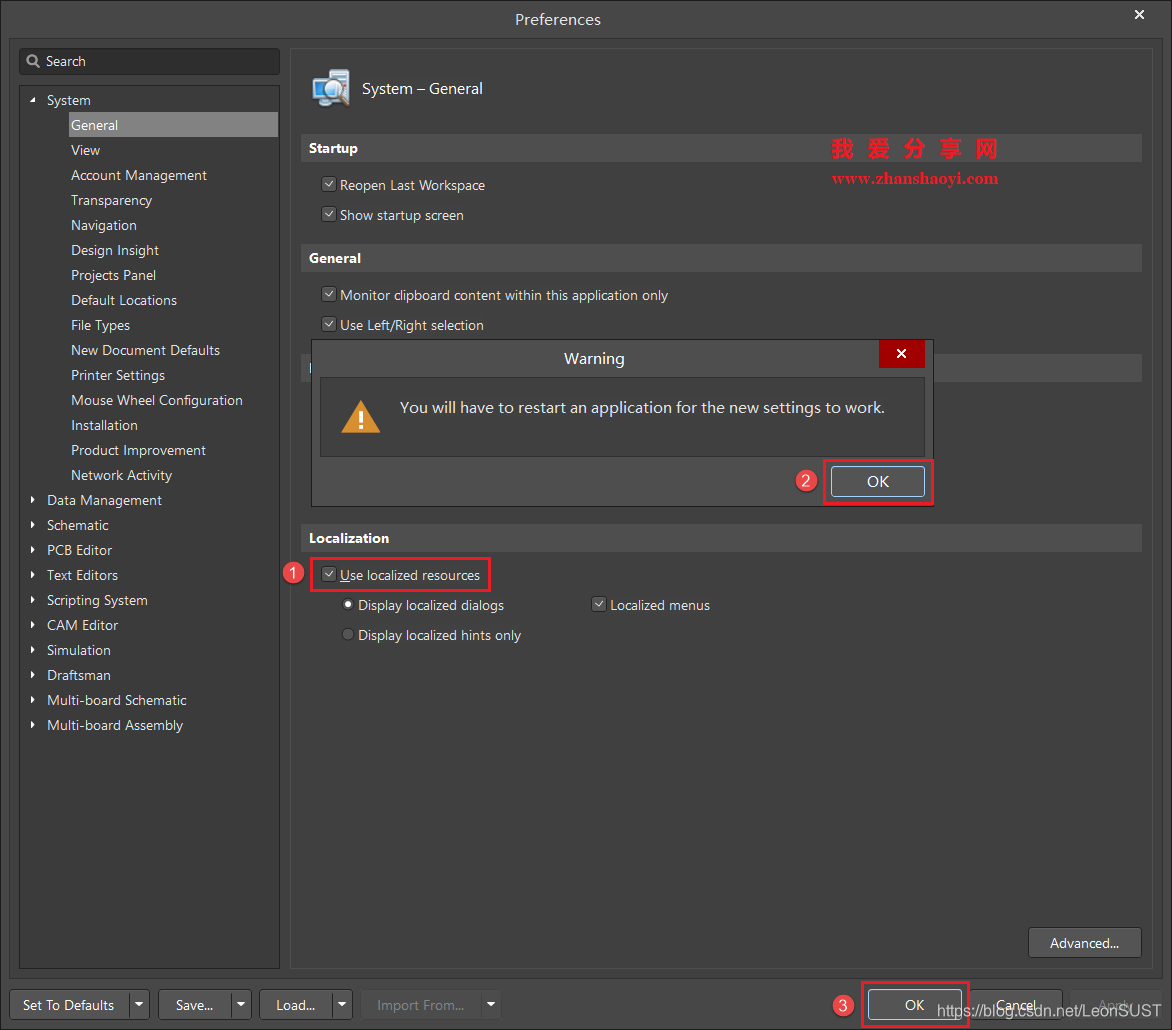Expand the Data Management tree node
This screenshot has height=1030, width=1172.
[x=33, y=500]
